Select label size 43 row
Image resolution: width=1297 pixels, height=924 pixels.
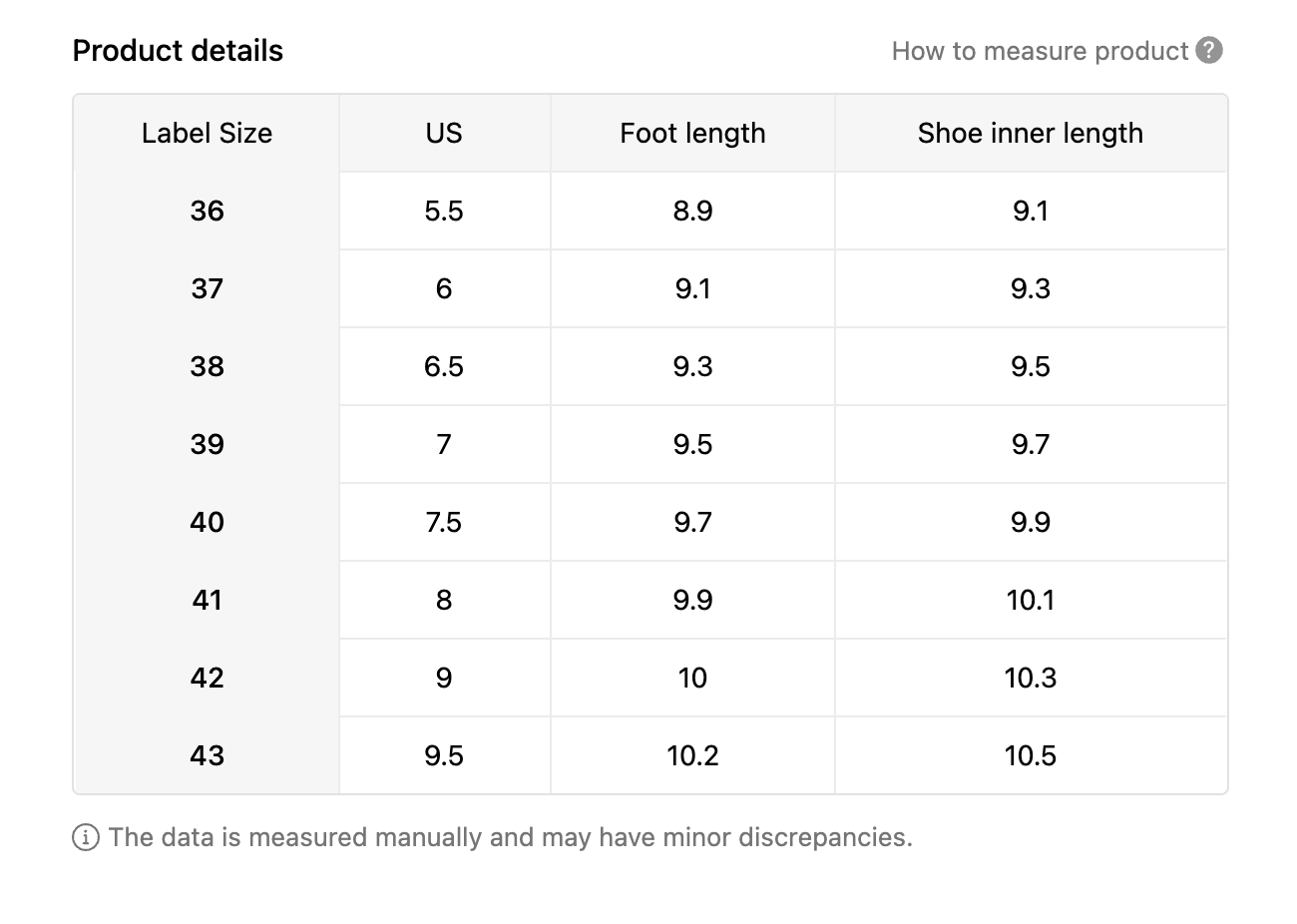(207, 755)
